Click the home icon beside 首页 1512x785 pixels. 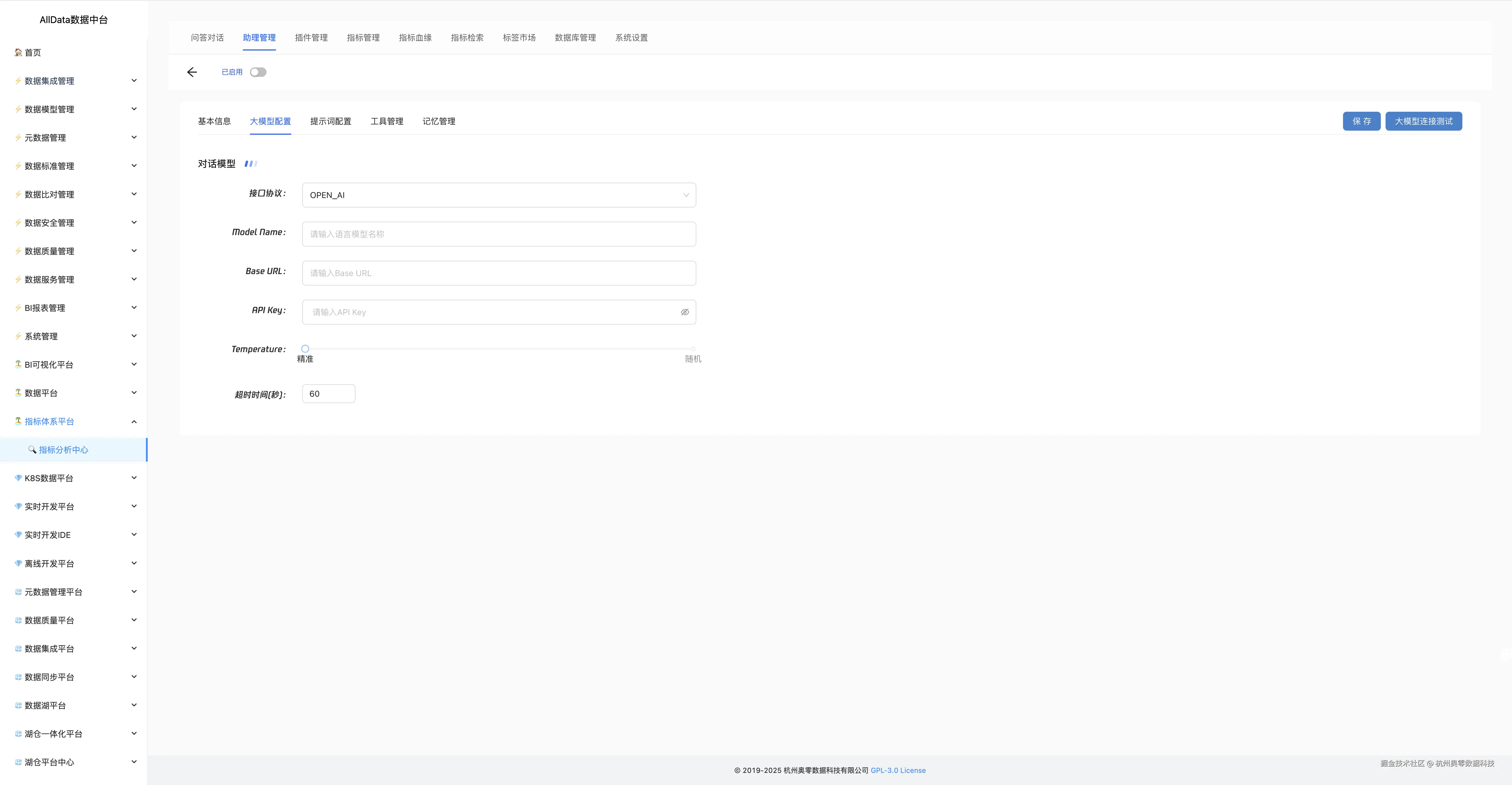click(x=18, y=52)
